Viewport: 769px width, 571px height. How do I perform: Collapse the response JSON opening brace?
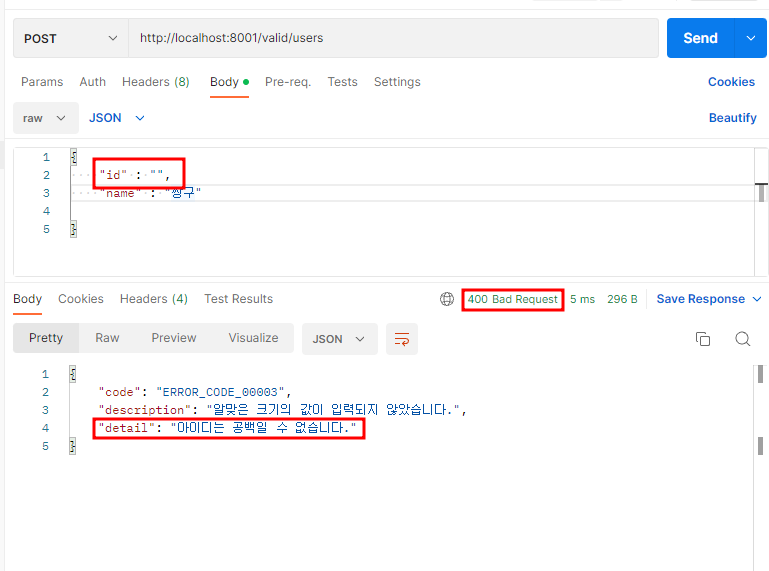pos(73,374)
